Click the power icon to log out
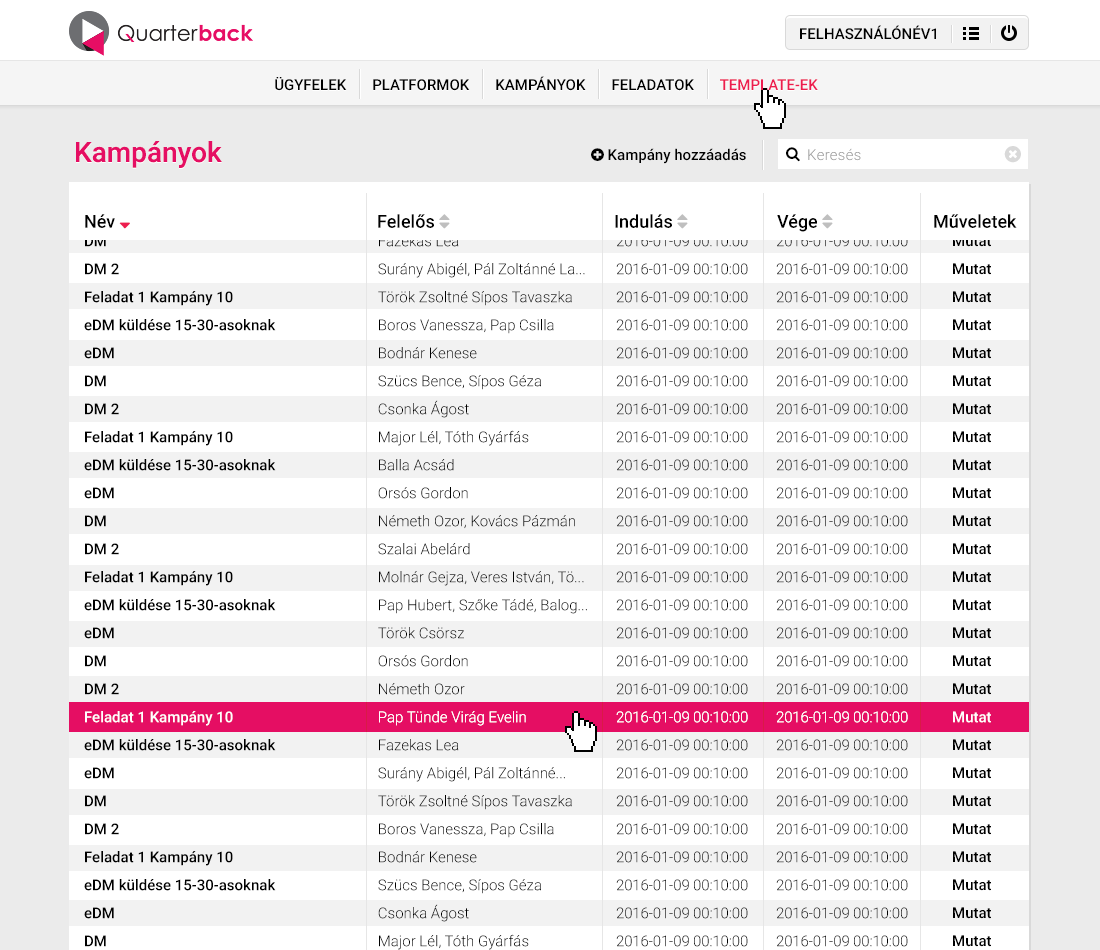The height and width of the screenshot is (950, 1100). (1009, 33)
